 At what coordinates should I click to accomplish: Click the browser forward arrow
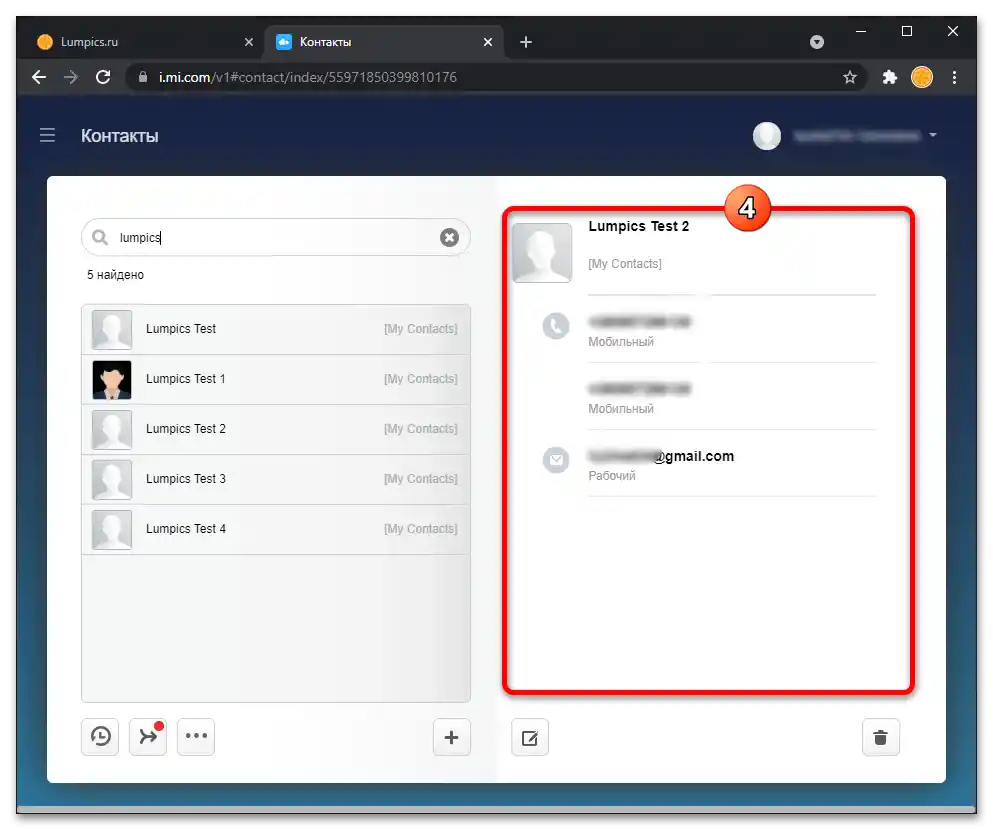point(71,77)
